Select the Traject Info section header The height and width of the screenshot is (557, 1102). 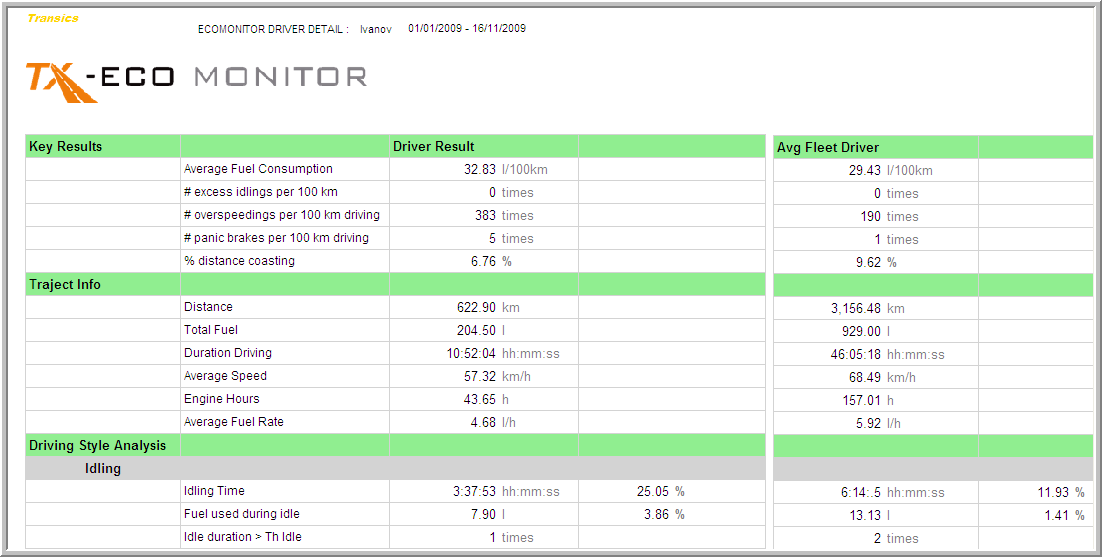point(65,285)
